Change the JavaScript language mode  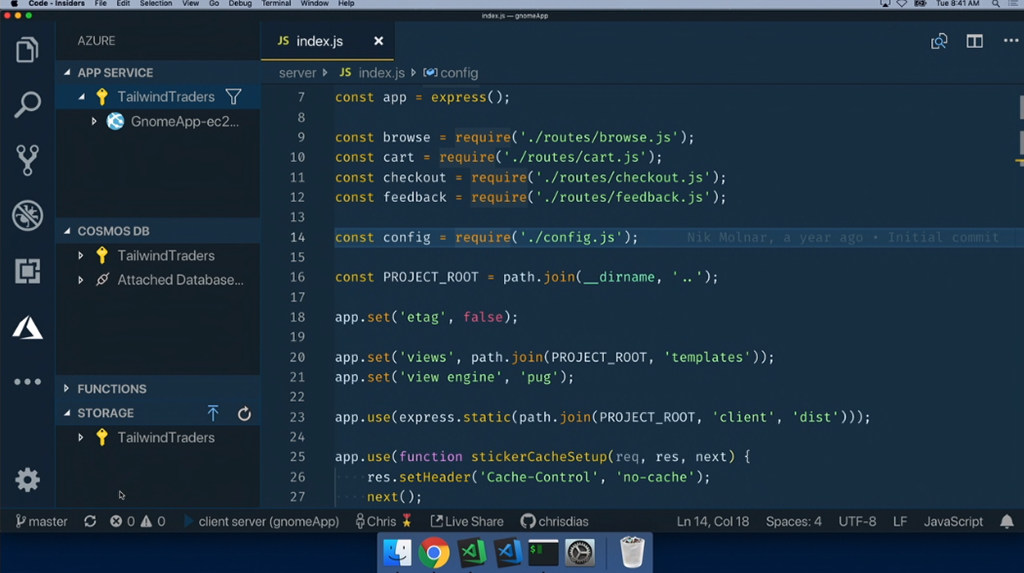coord(952,521)
